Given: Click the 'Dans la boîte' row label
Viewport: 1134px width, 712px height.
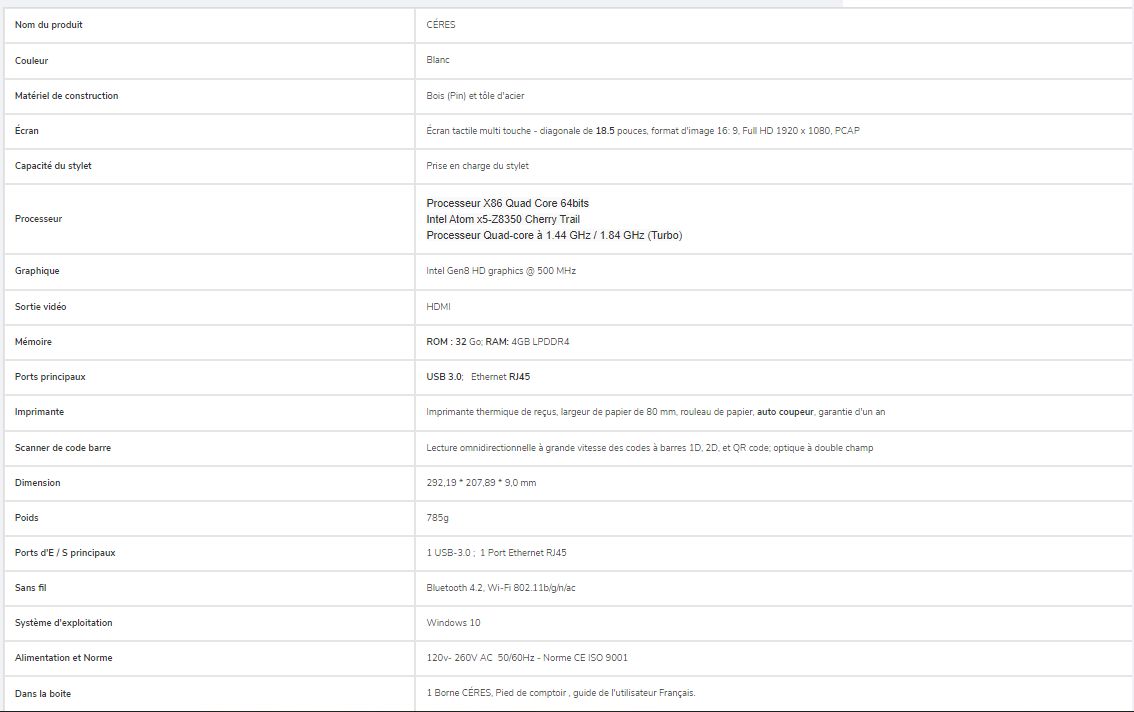Looking at the screenshot, I should click(43, 693).
